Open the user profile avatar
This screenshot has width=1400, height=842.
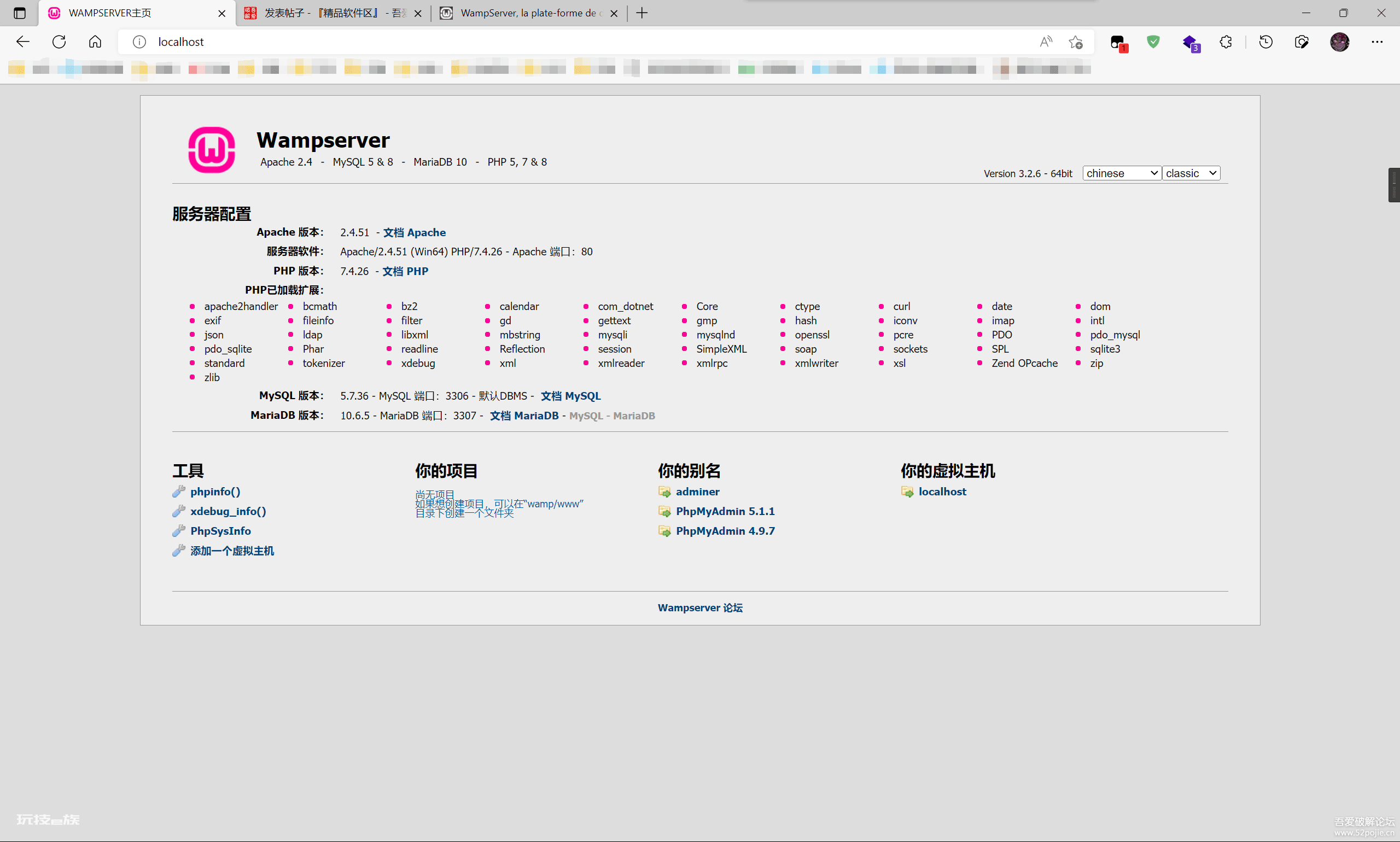click(1339, 42)
